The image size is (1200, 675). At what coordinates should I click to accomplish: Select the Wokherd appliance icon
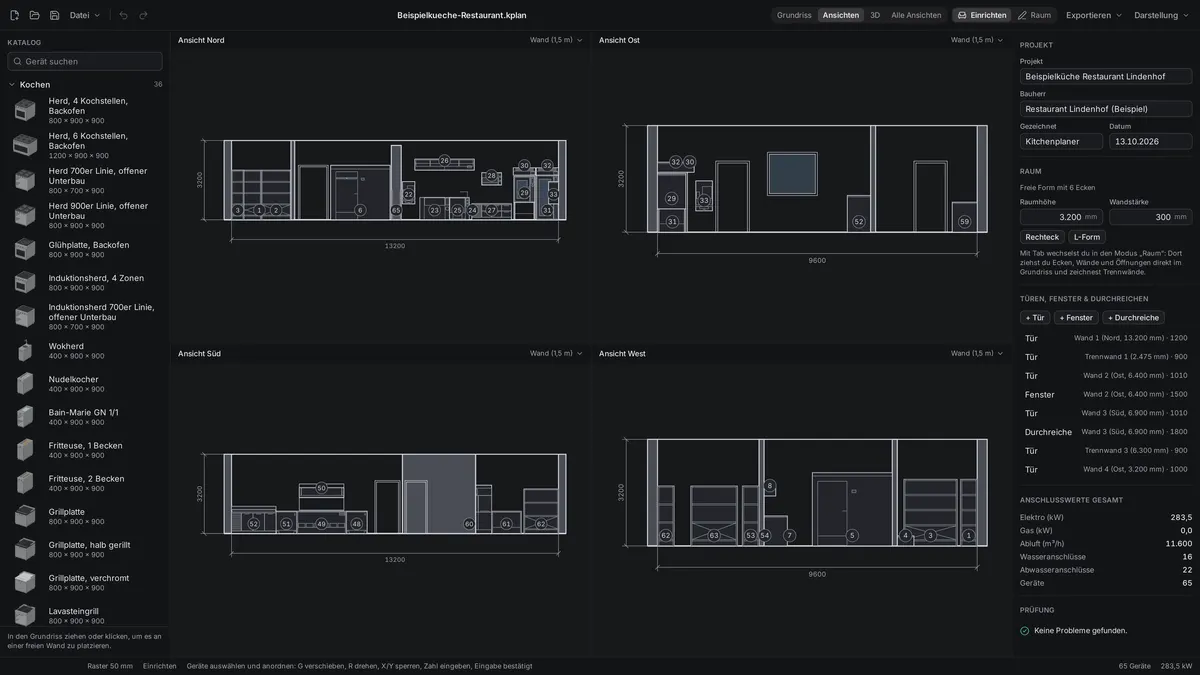pos(25,350)
